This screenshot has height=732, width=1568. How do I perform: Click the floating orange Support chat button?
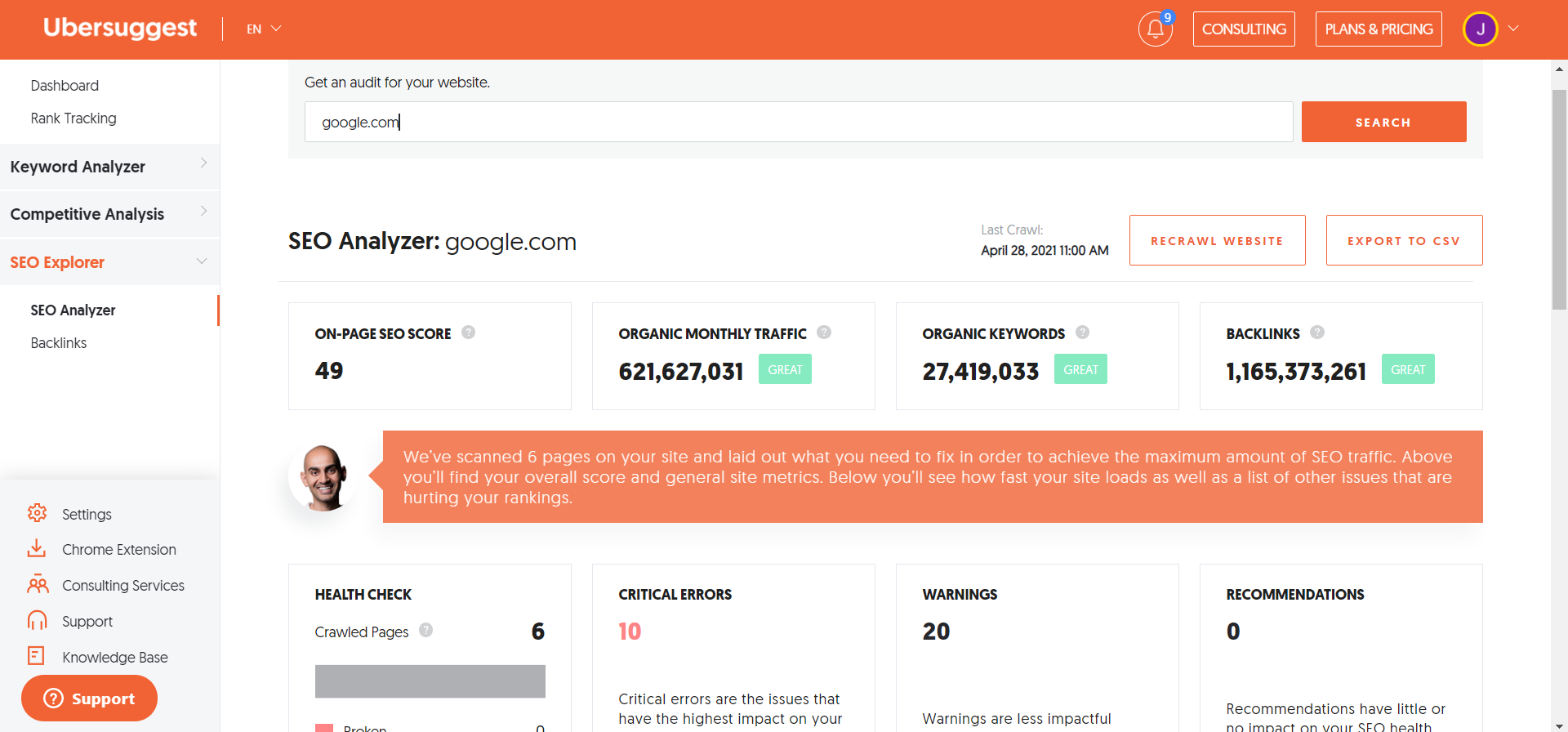89,699
